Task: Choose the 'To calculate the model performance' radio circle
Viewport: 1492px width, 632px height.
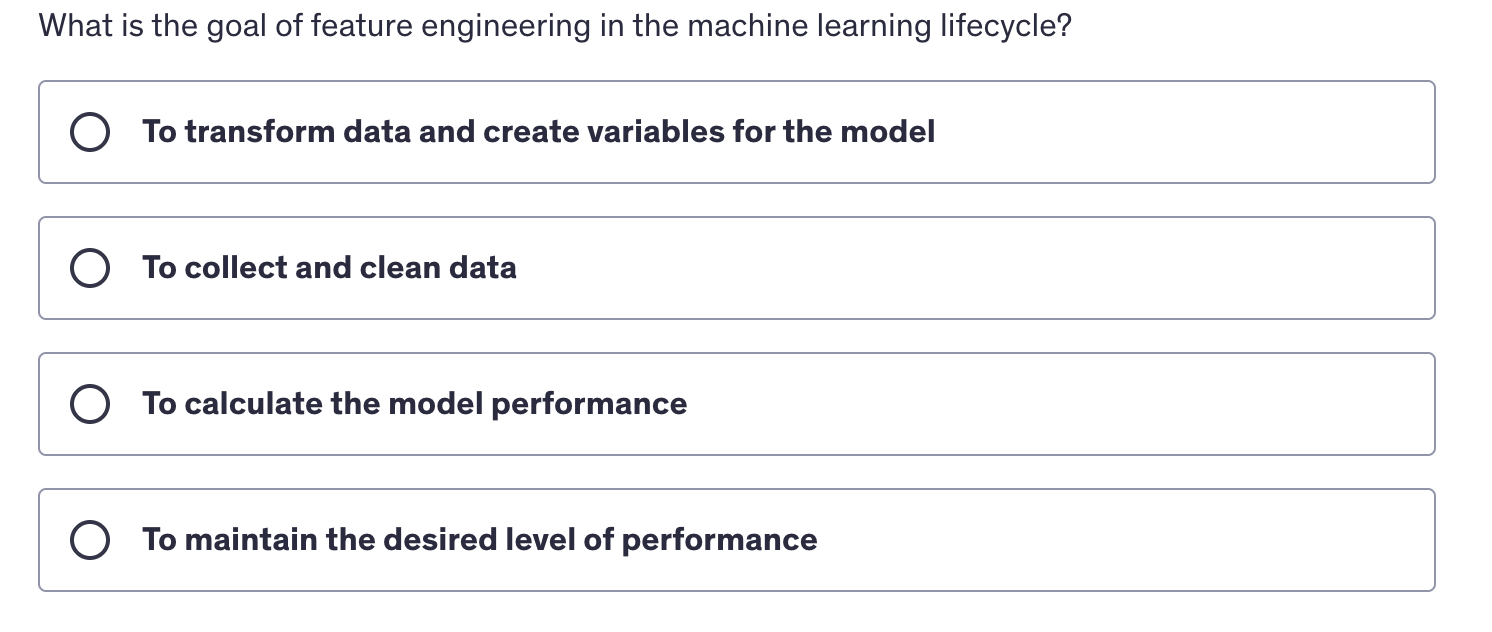Action: (x=90, y=404)
